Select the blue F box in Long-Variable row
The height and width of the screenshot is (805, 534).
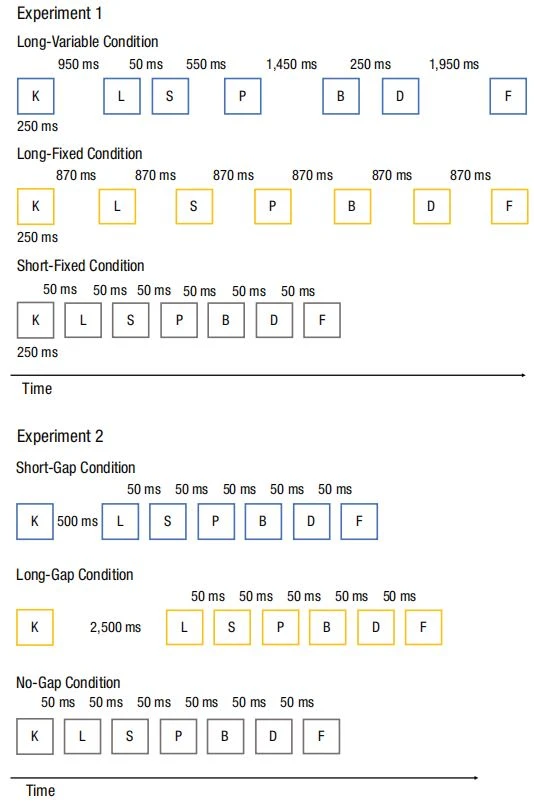(508, 96)
